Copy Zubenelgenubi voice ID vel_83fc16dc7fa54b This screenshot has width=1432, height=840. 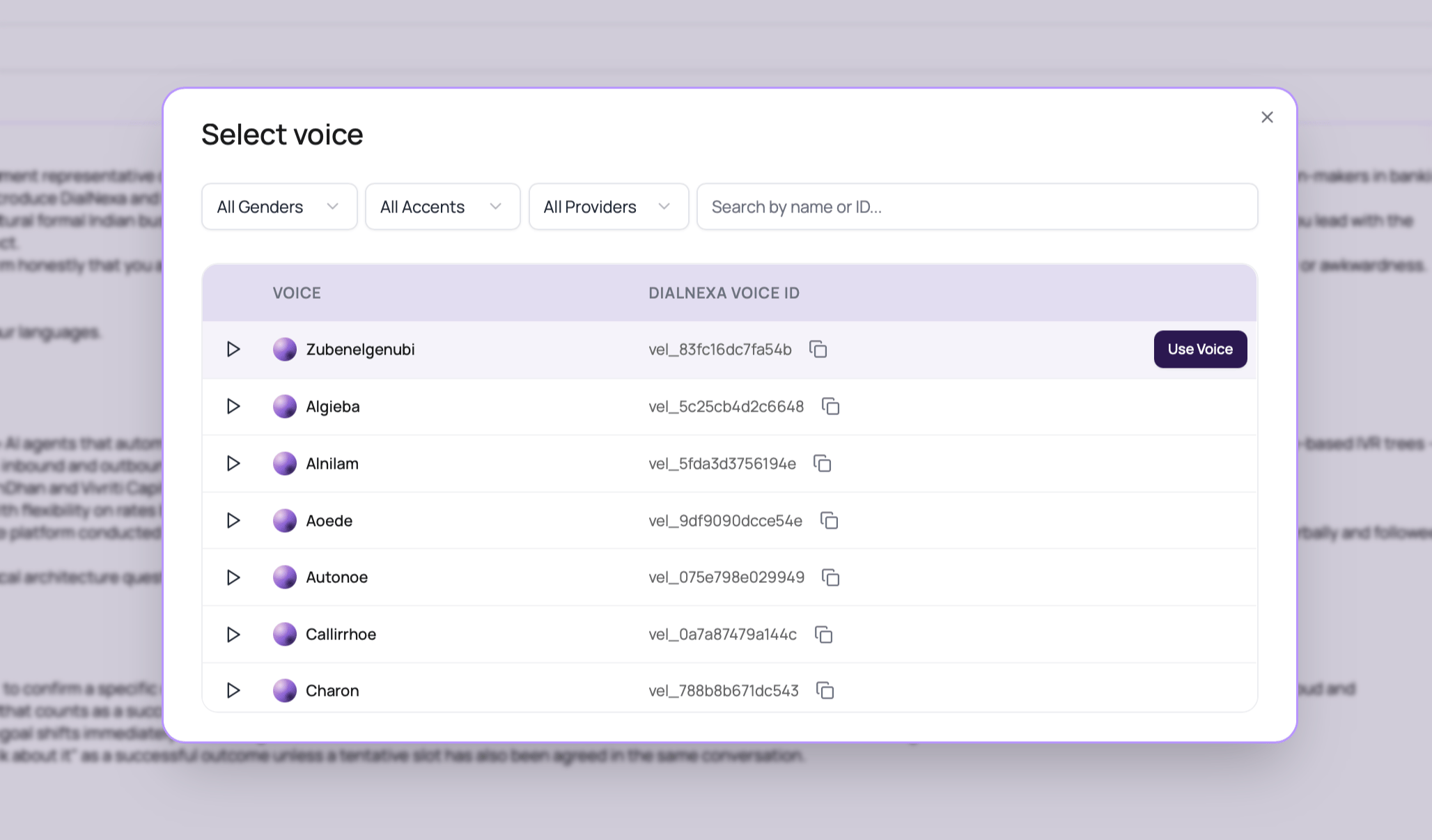pos(818,349)
